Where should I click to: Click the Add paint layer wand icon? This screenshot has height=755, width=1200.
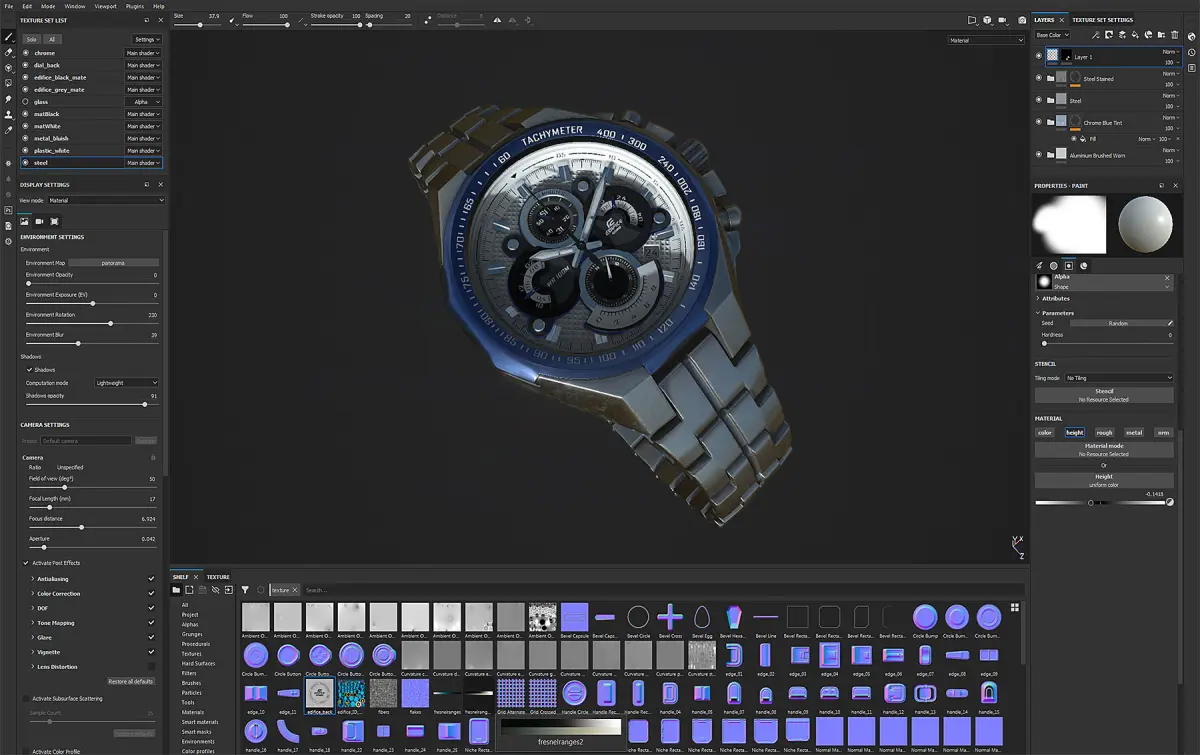click(1096, 35)
